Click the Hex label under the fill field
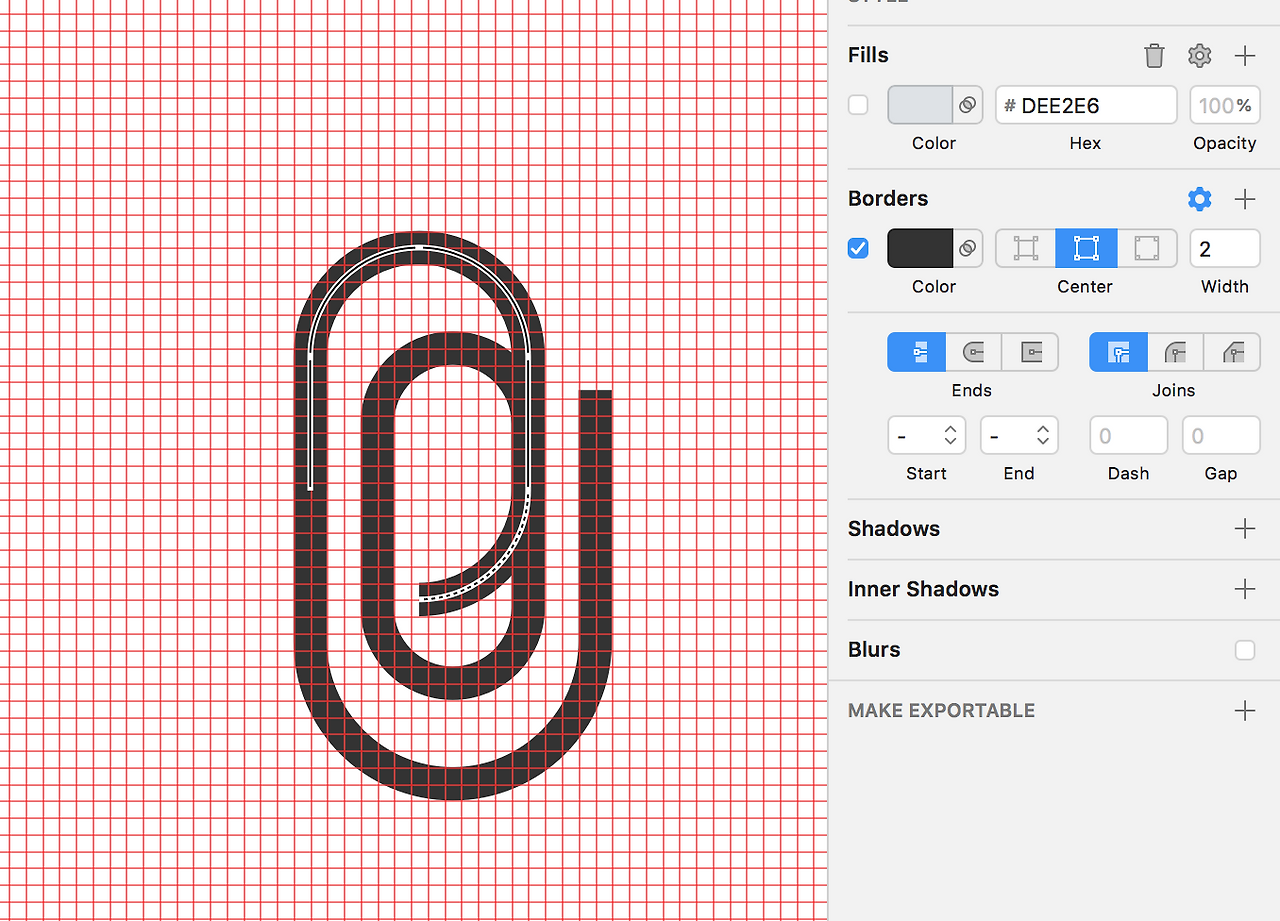The width and height of the screenshot is (1280, 921). (1085, 144)
